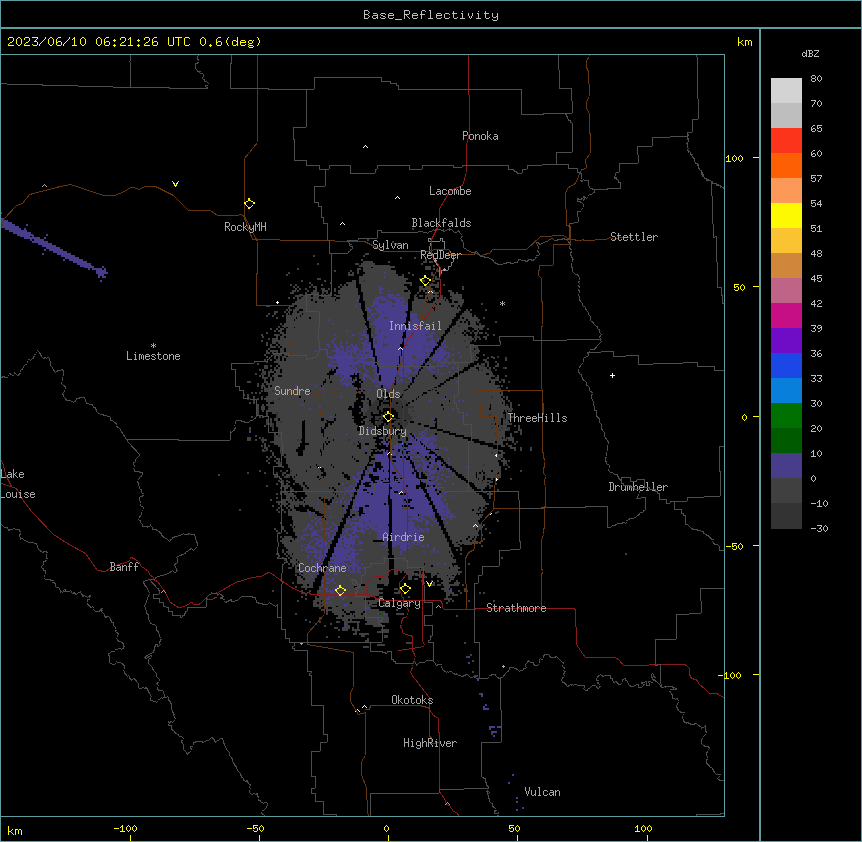Click the yellow V marker northeast of Calgary

point(429,584)
